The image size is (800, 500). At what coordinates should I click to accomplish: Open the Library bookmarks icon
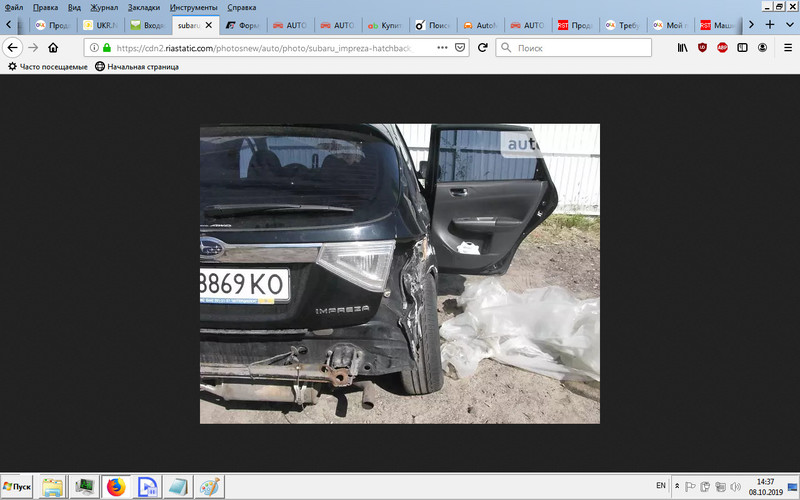[x=682, y=47]
